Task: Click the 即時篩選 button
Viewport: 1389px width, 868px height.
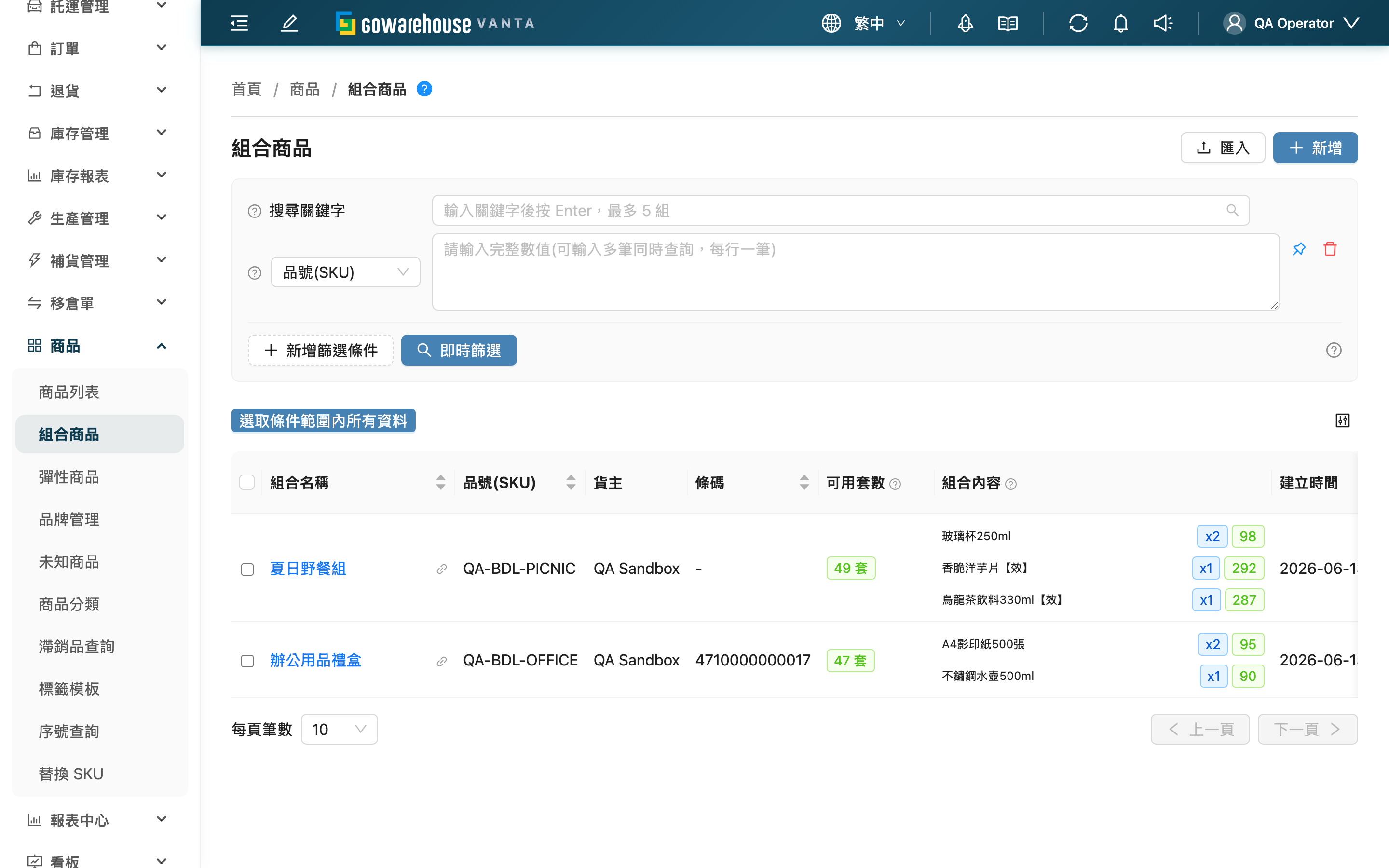Action: tap(459, 350)
